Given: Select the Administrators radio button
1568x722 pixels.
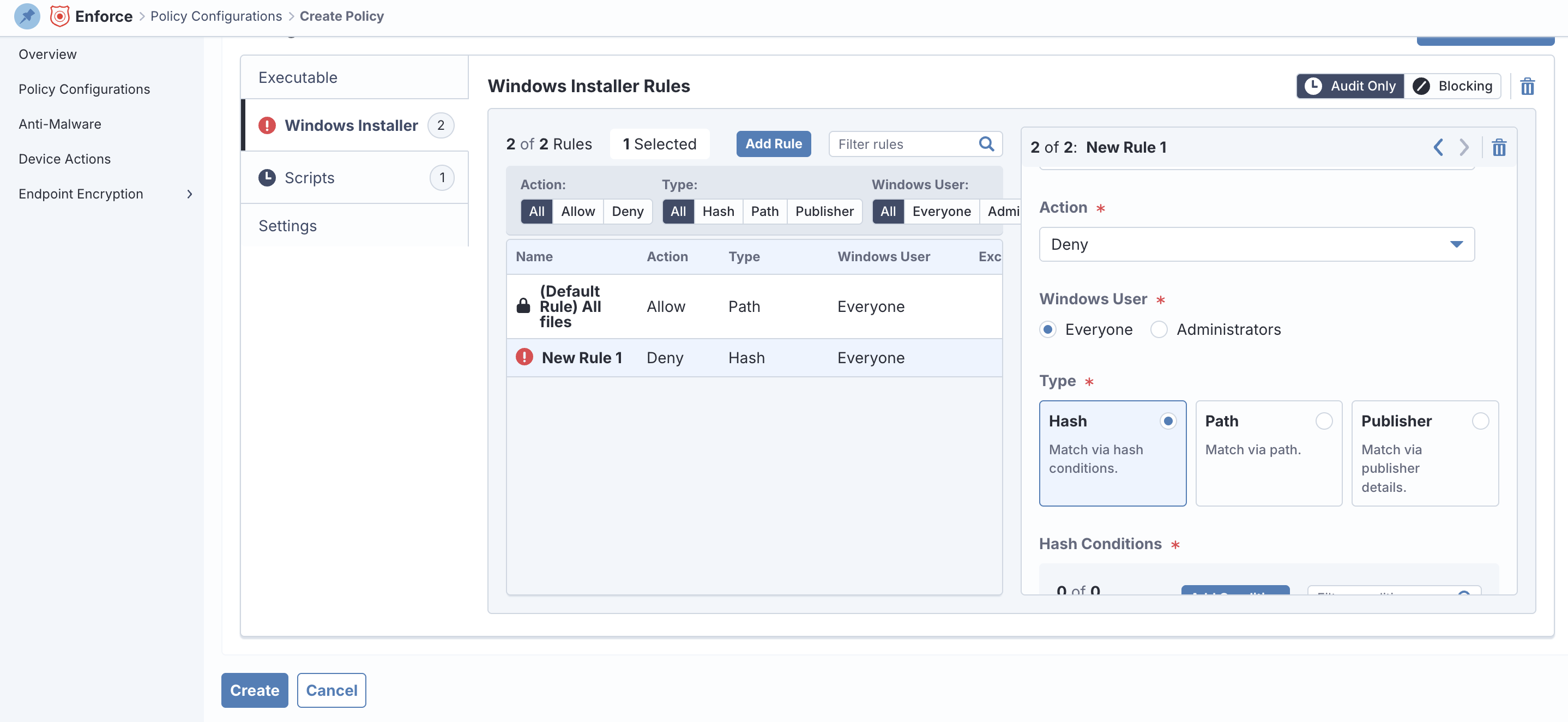Looking at the screenshot, I should pos(1159,329).
